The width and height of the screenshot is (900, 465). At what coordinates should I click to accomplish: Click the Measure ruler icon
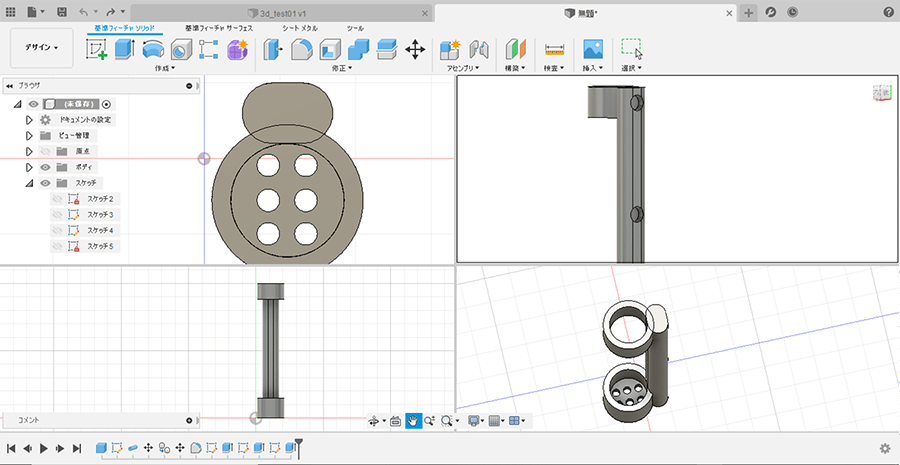554,49
